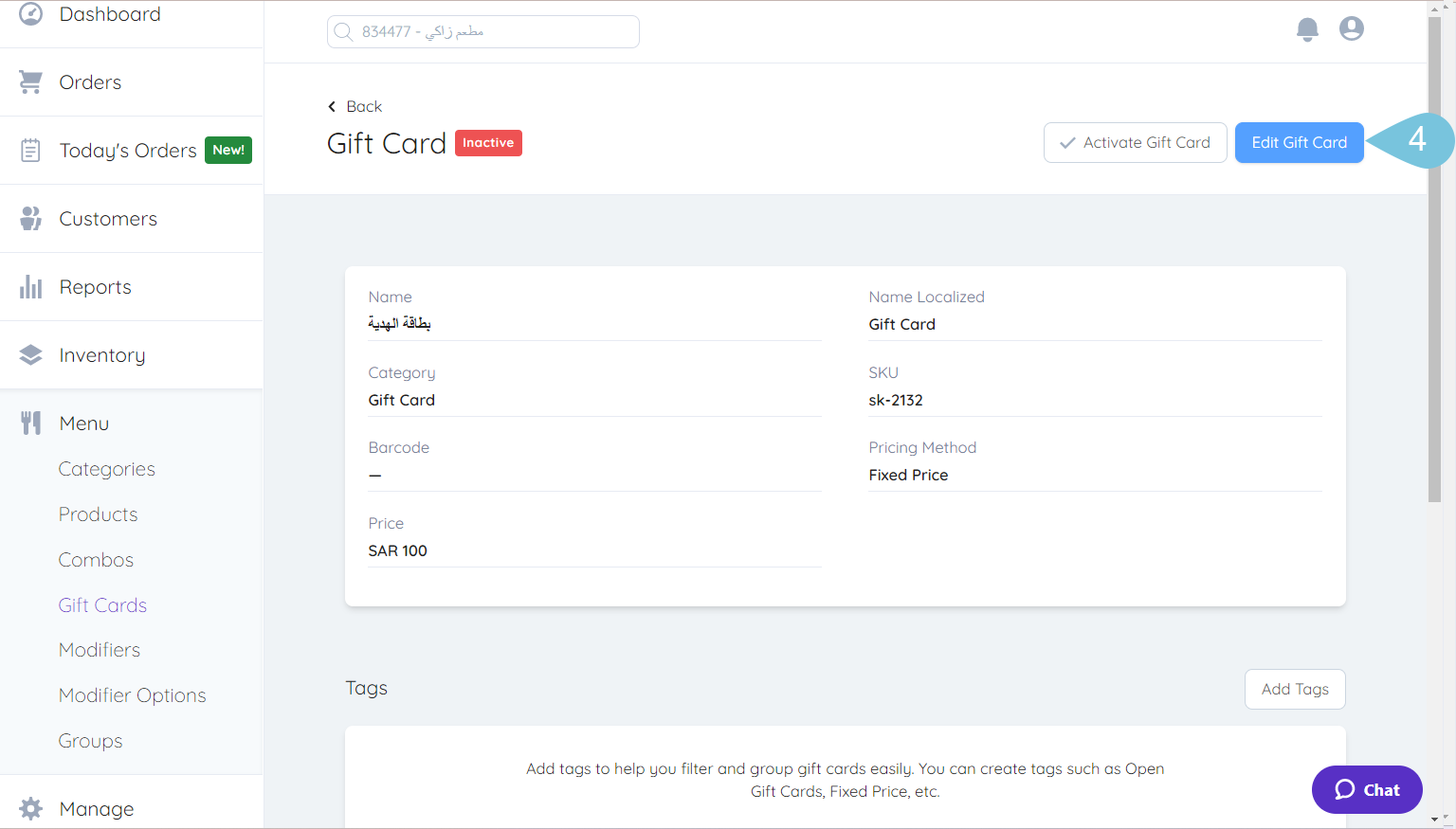This screenshot has height=829, width=1456.
Task: Focus the search input field
Action: tap(483, 31)
